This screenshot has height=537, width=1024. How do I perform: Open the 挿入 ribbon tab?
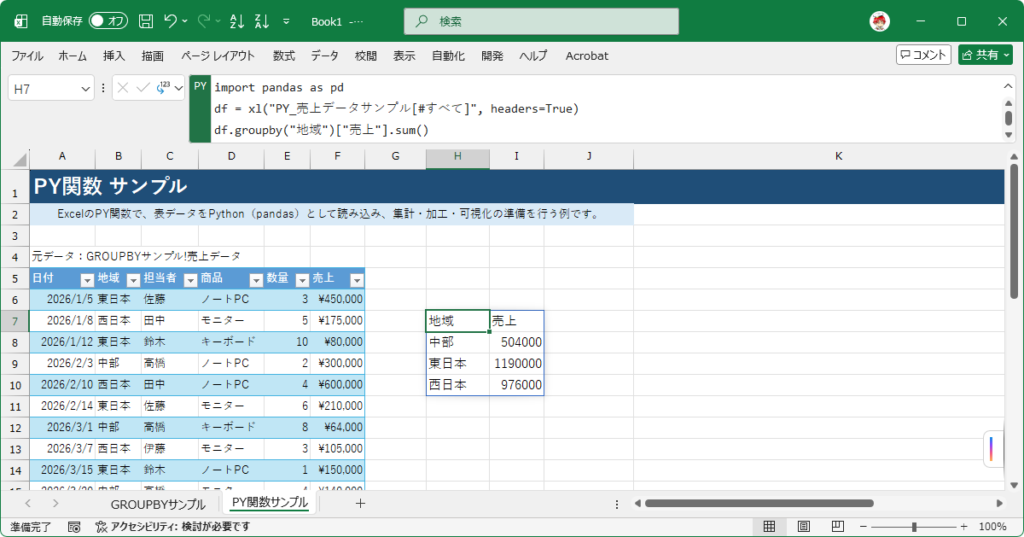click(114, 56)
